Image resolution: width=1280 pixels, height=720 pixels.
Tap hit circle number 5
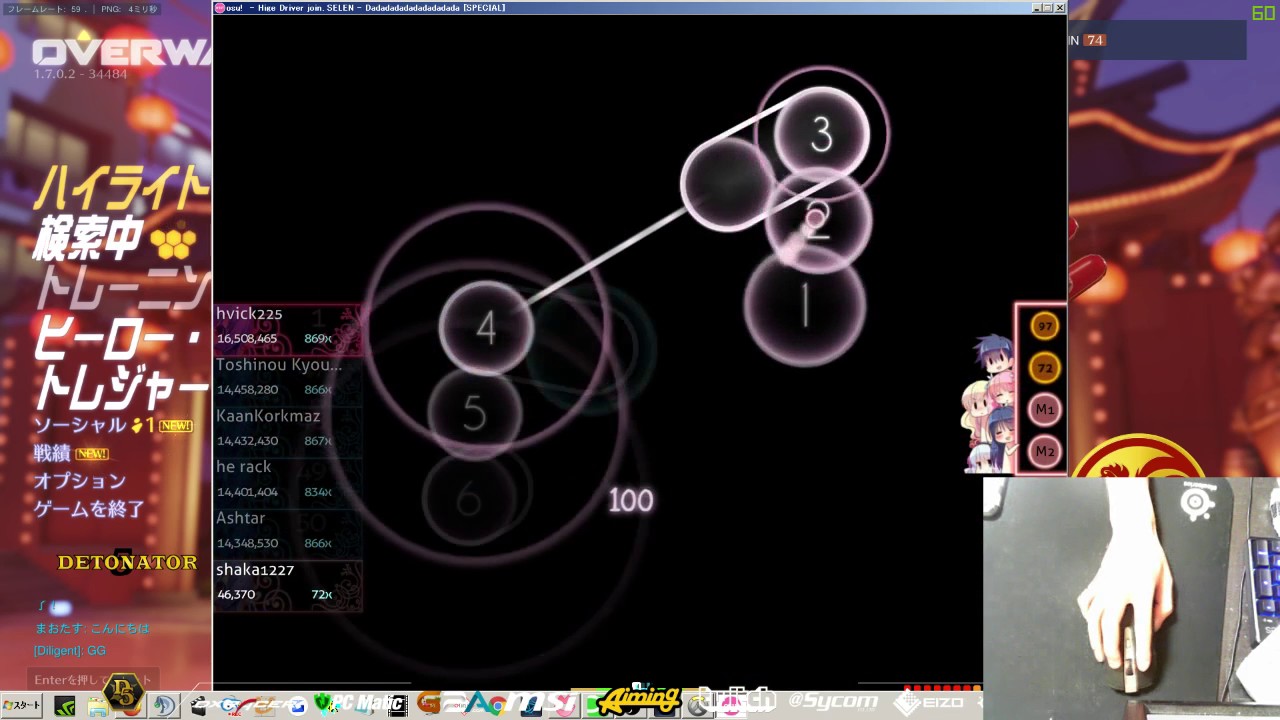[x=475, y=413]
